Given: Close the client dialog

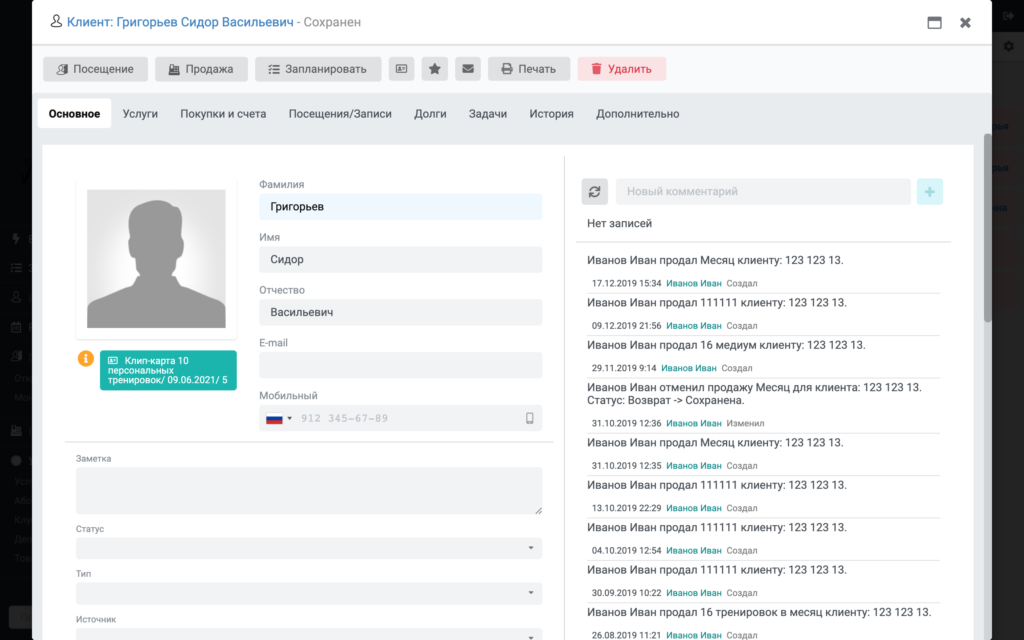Looking at the screenshot, I should (x=965, y=22).
